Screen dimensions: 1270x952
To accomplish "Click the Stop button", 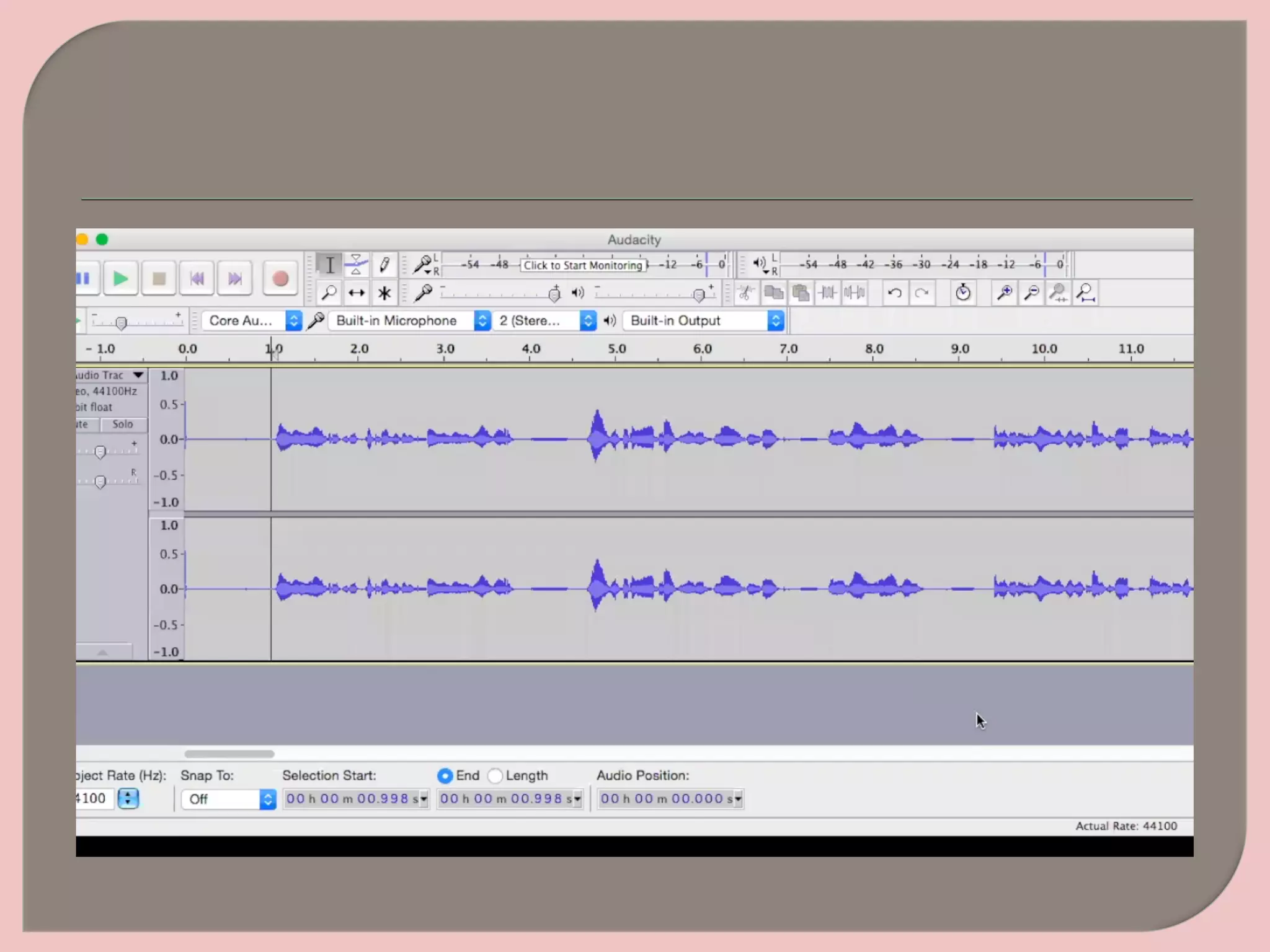I will pyautogui.click(x=159, y=279).
